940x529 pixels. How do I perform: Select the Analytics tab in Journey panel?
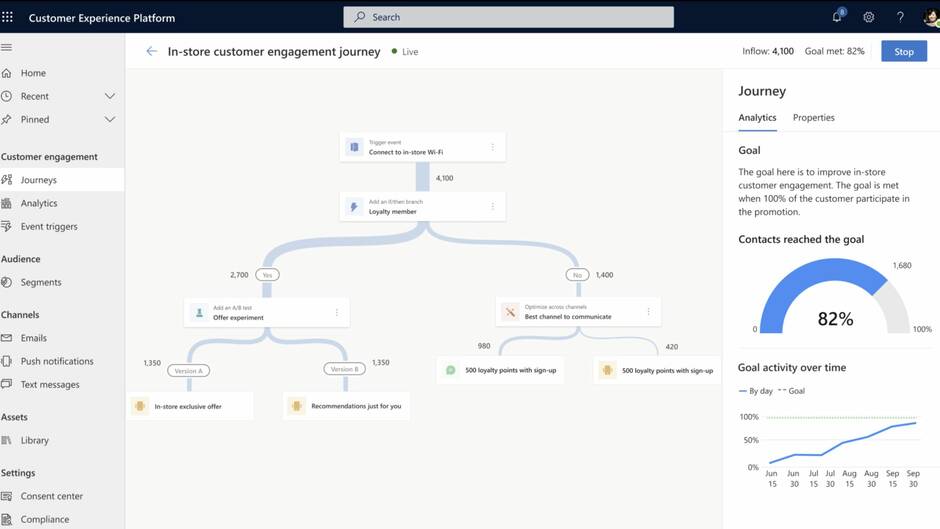(757, 118)
